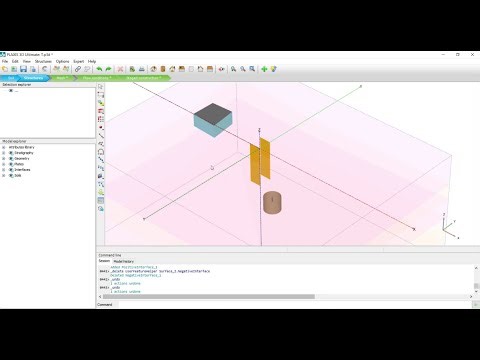Switch to the Staged construction mode tab
This screenshot has width=480, height=360.
point(143,78)
